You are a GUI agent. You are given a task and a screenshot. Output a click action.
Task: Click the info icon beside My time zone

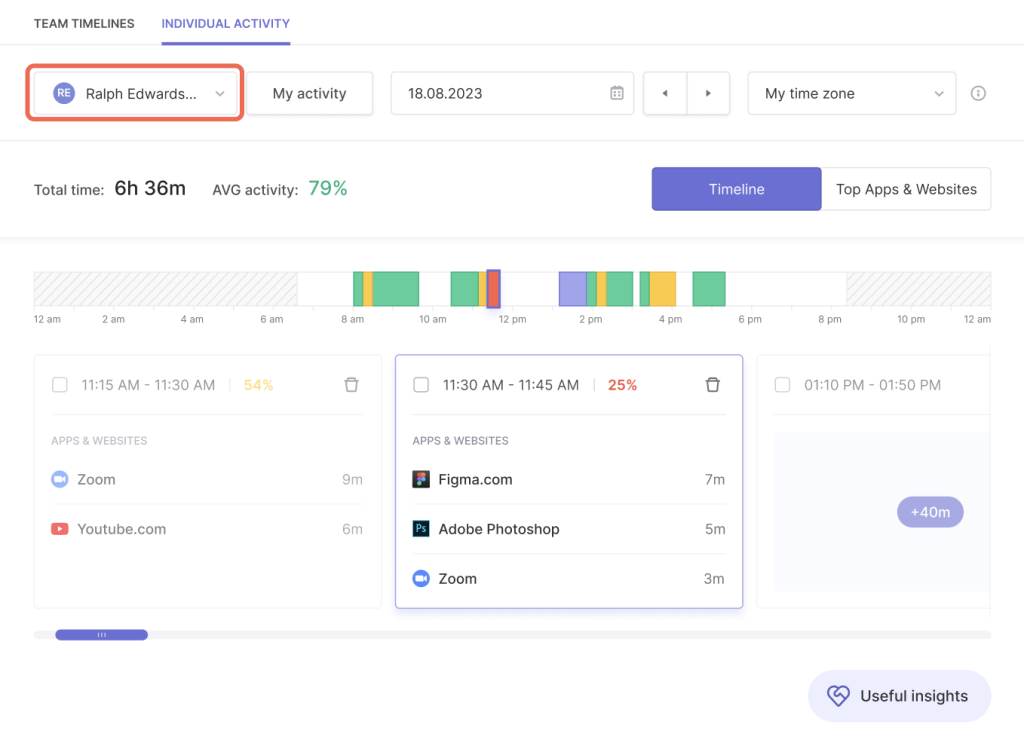coord(978,93)
